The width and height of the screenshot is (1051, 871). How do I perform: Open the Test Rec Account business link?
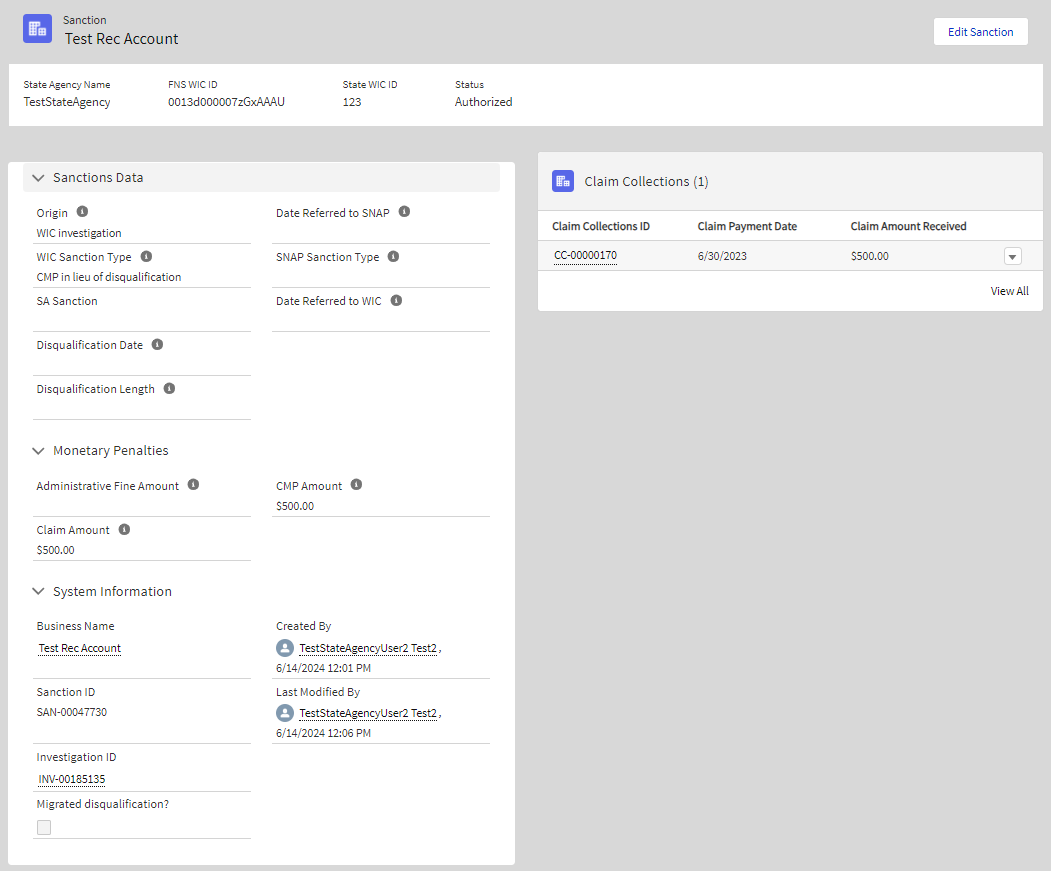point(80,648)
